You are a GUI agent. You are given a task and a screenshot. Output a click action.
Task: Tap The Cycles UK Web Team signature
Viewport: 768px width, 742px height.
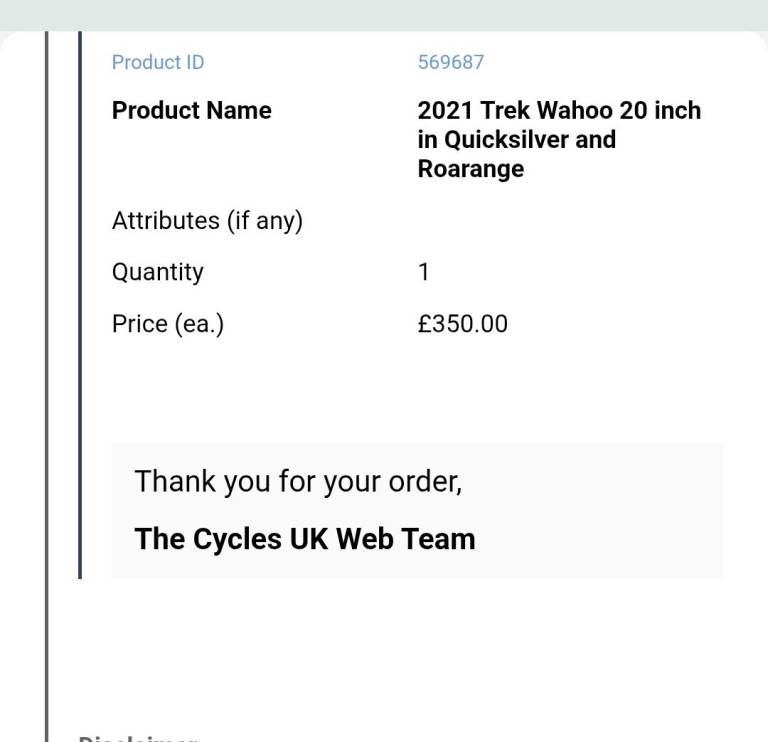304,539
